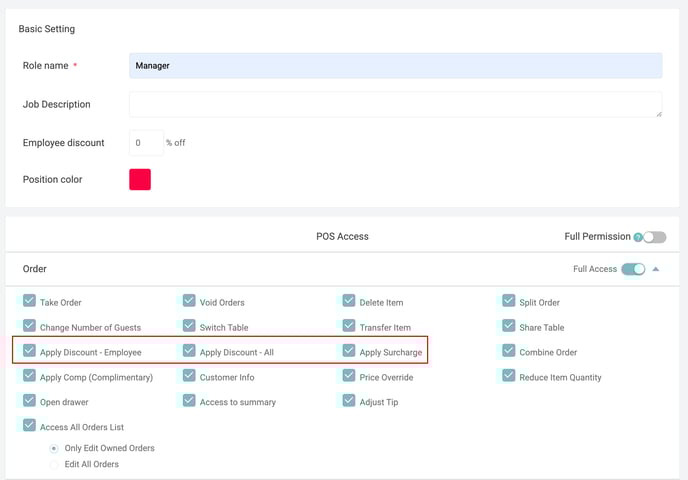Image resolution: width=688 pixels, height=480 pixels.
Task: Turn off the Order Full Access toggle
Action: point(633,269)
